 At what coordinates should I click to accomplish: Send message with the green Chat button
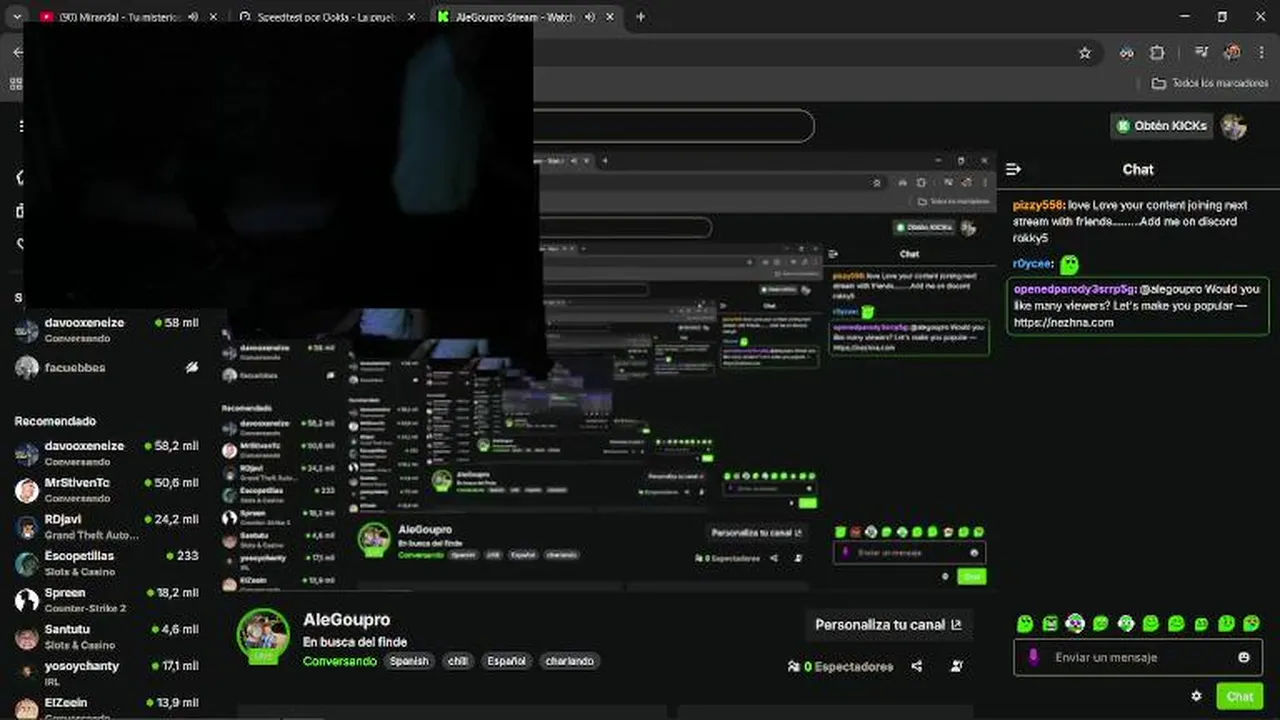pyautogui.click(x=1240, y=696)
